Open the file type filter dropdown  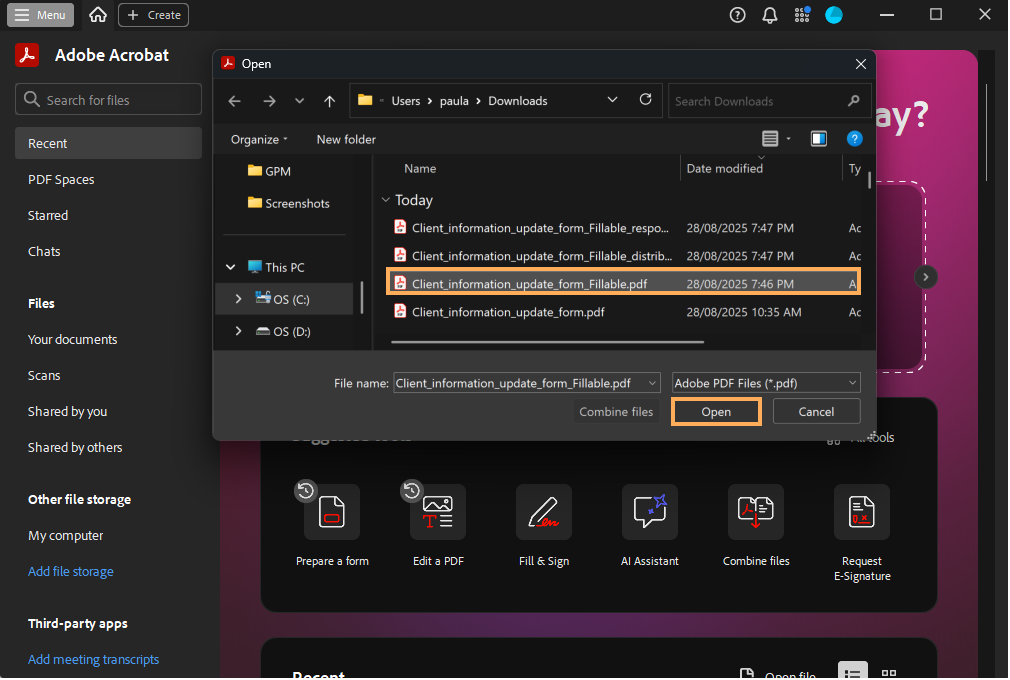click(x=766, y=383)
